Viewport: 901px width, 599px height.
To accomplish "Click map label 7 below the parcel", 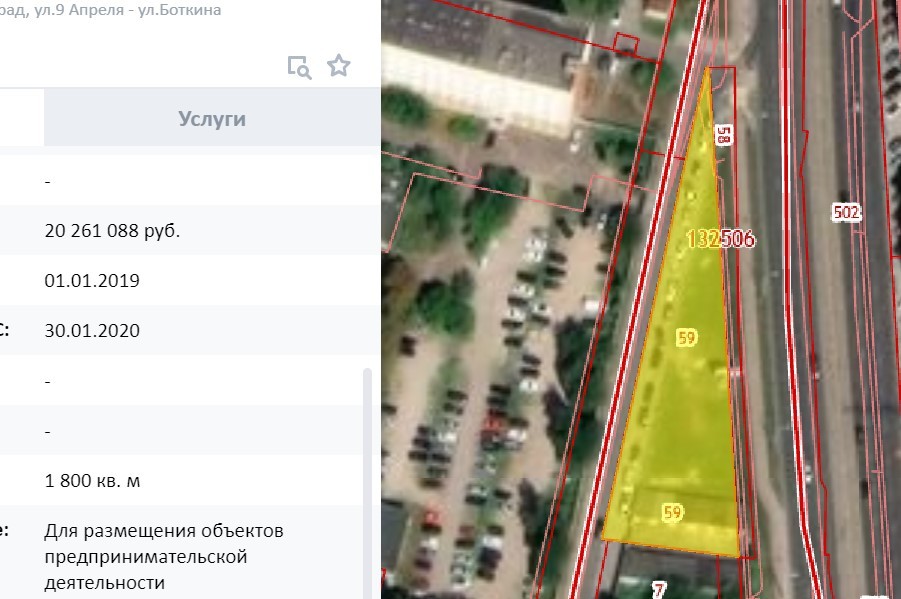I will (659, 590).
